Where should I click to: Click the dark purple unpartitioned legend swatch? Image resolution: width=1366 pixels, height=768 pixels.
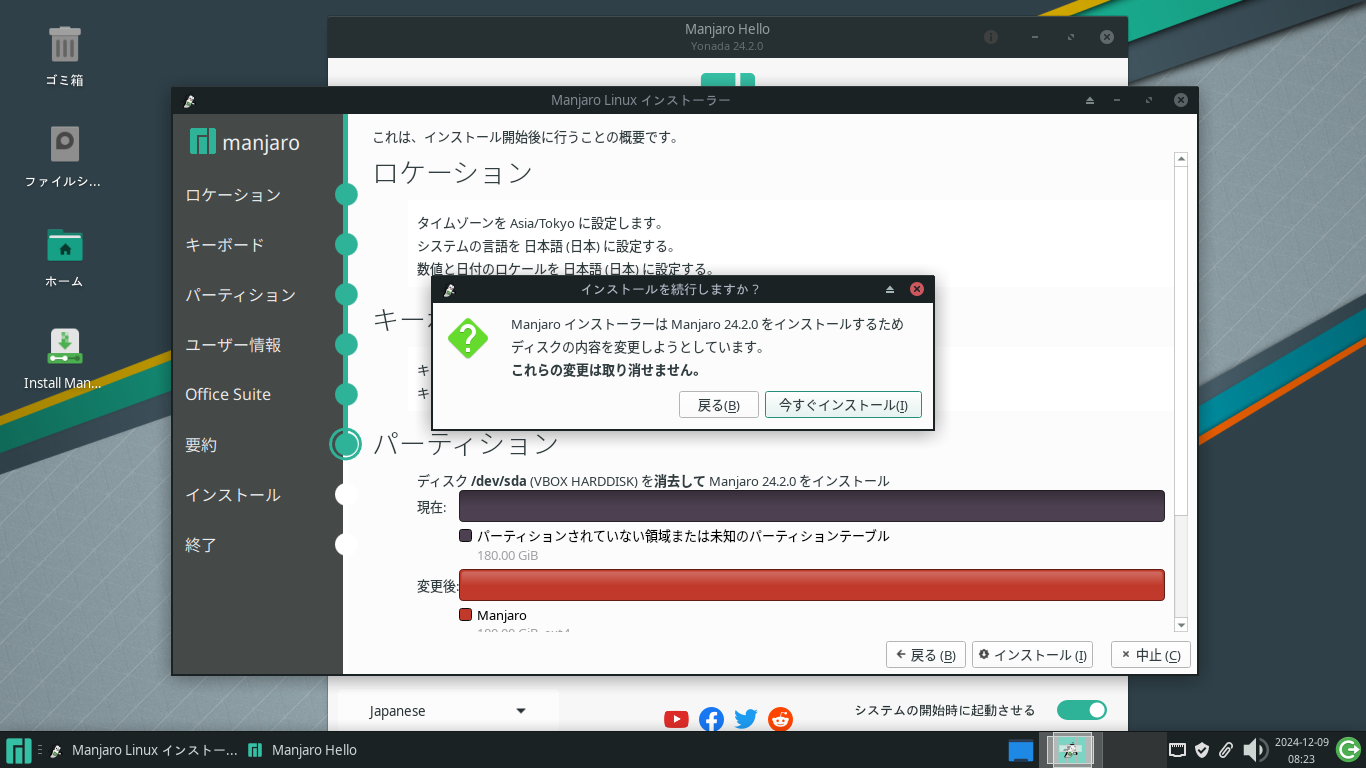click(x=465, y=536)
